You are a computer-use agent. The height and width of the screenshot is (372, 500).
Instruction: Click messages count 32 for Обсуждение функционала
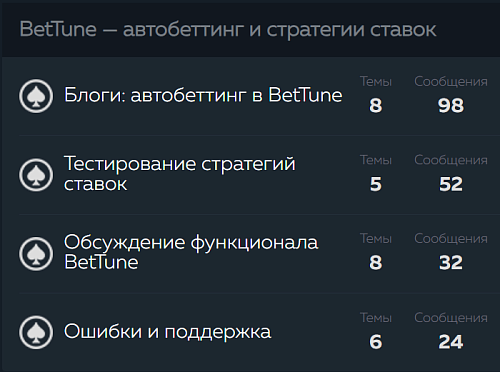pyautogui.click(x=451, y=263)
